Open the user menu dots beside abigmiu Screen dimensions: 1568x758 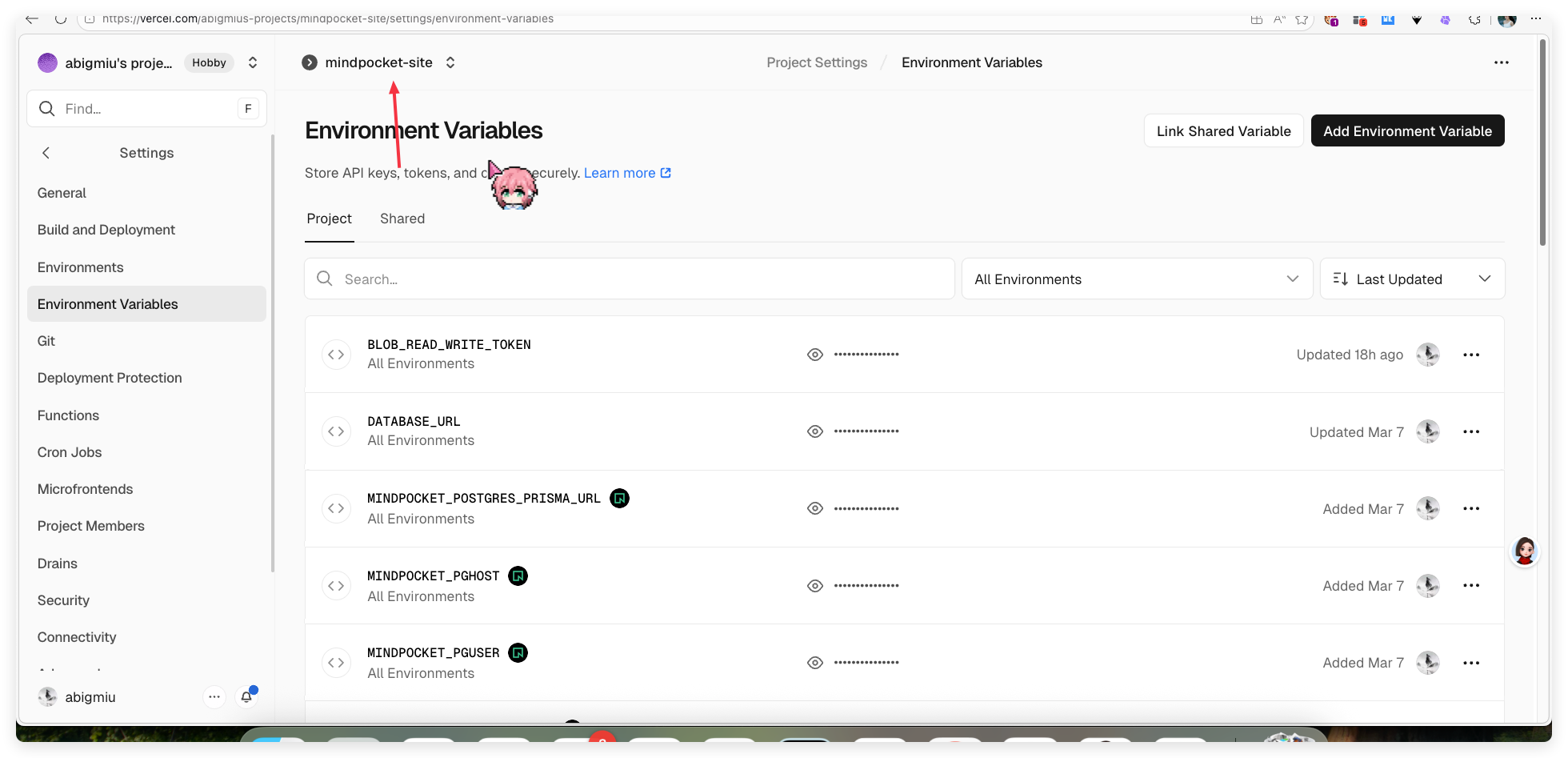[214, 697]
